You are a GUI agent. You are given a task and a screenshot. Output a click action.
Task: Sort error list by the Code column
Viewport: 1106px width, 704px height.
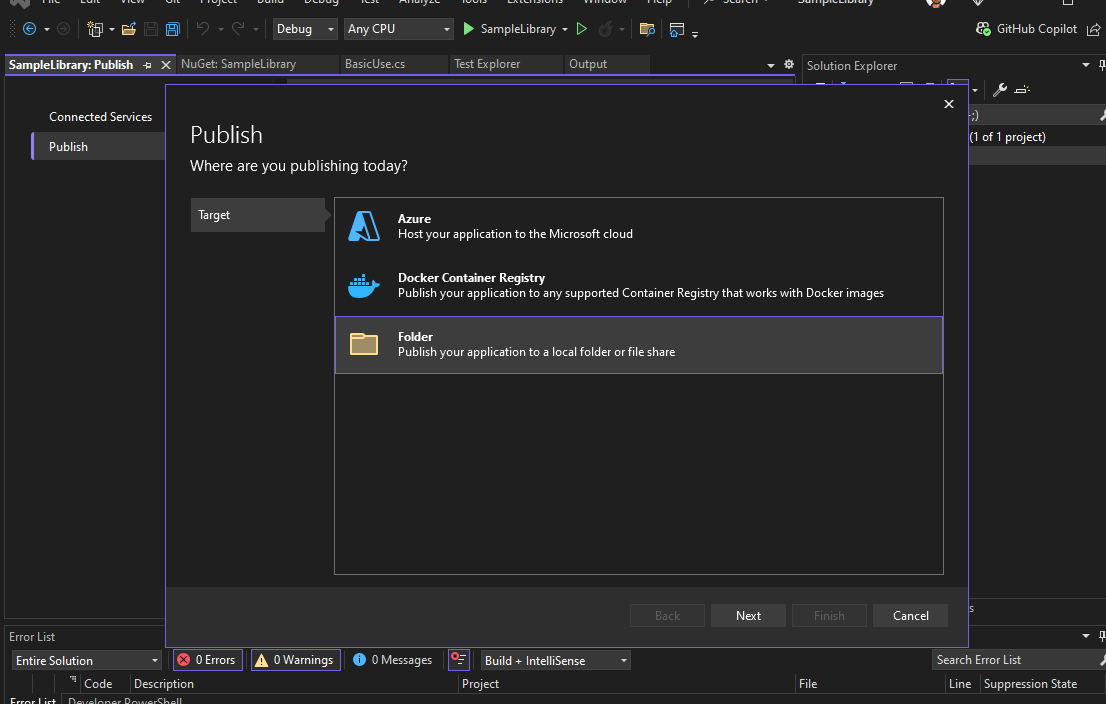104,684
